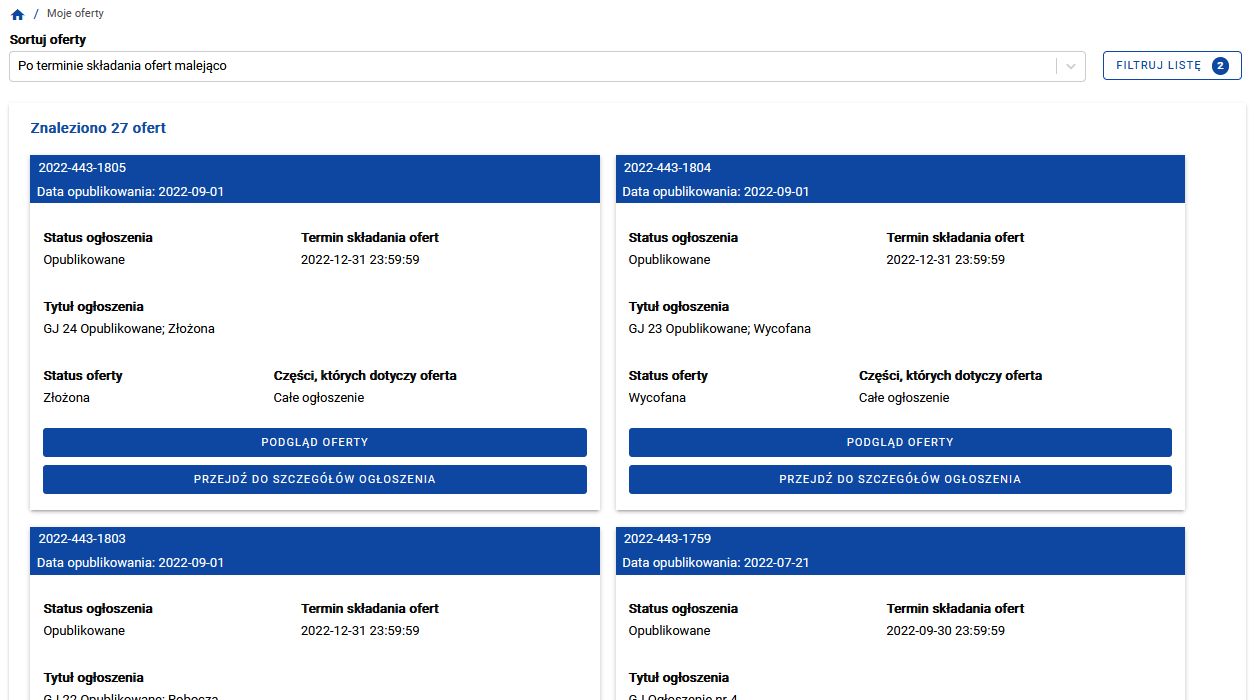Go to announcement details for 2022-443-1804

(899, 479)
